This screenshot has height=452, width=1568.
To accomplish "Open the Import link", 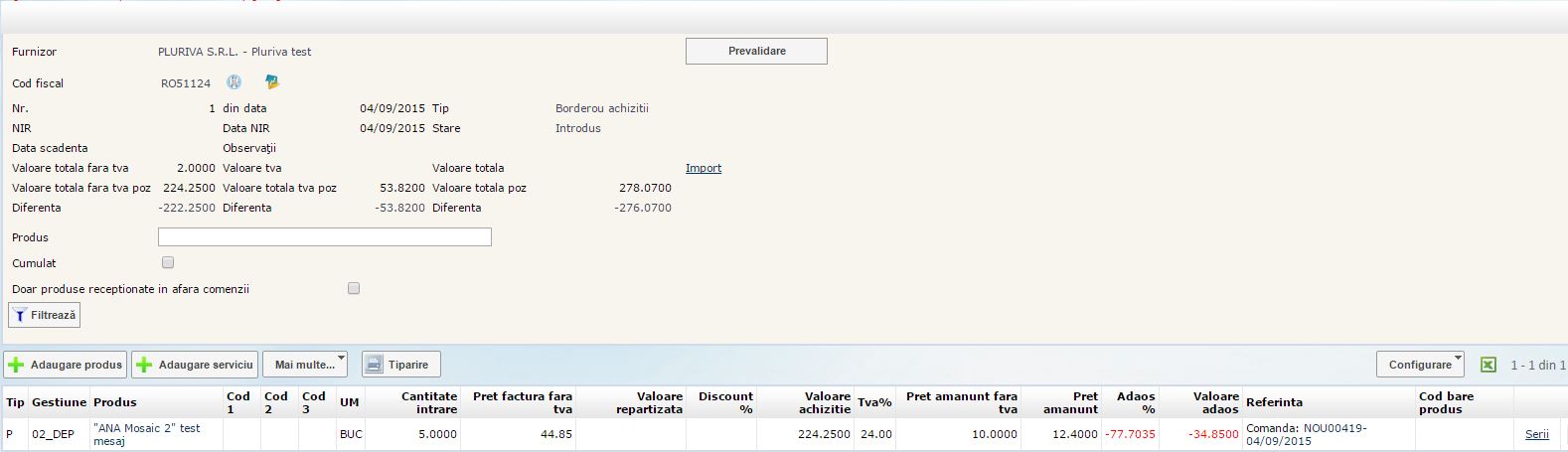I will click(704, 168).
